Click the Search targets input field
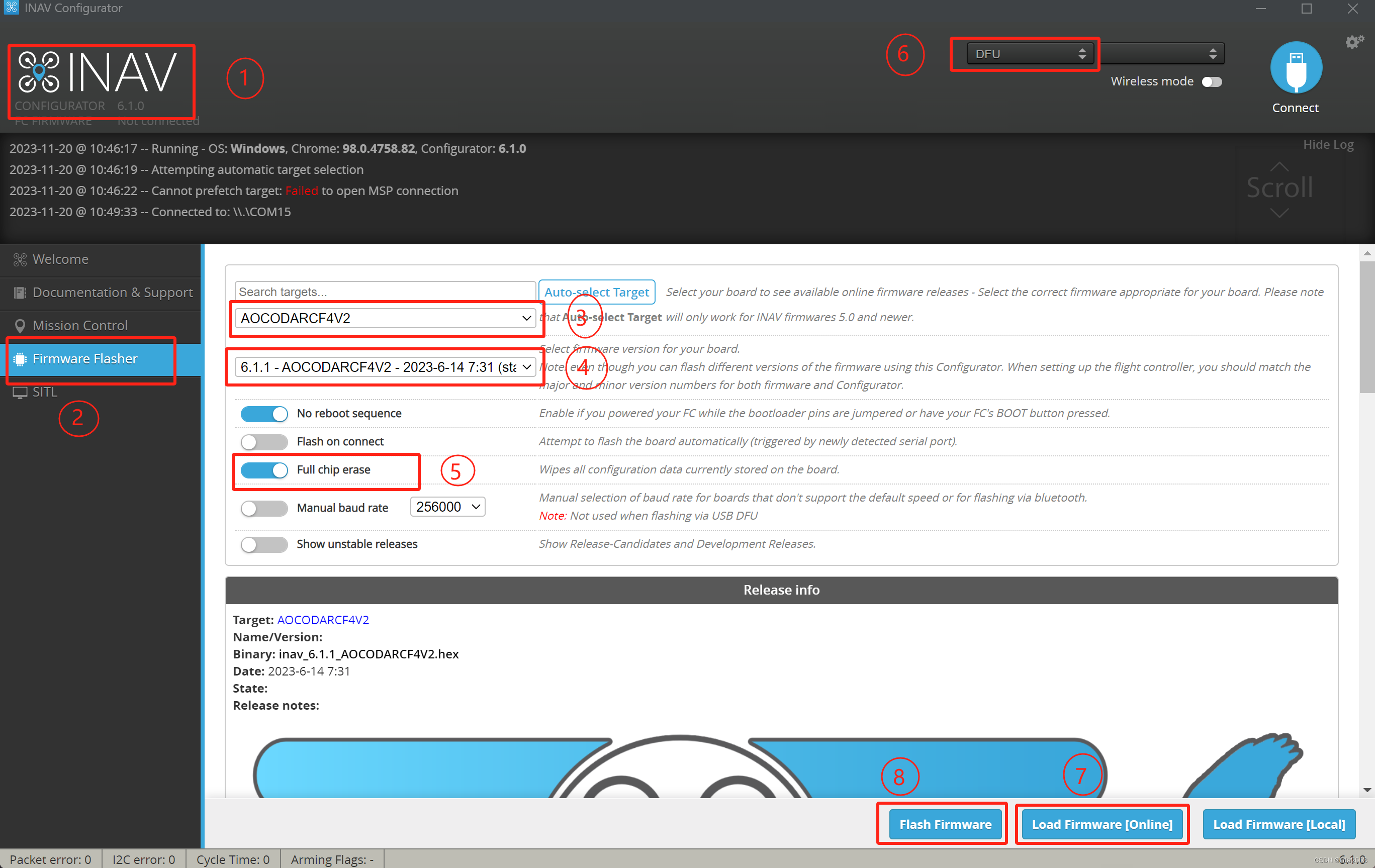The width and height of the screenshot is (1375, 868). (386, 292)
